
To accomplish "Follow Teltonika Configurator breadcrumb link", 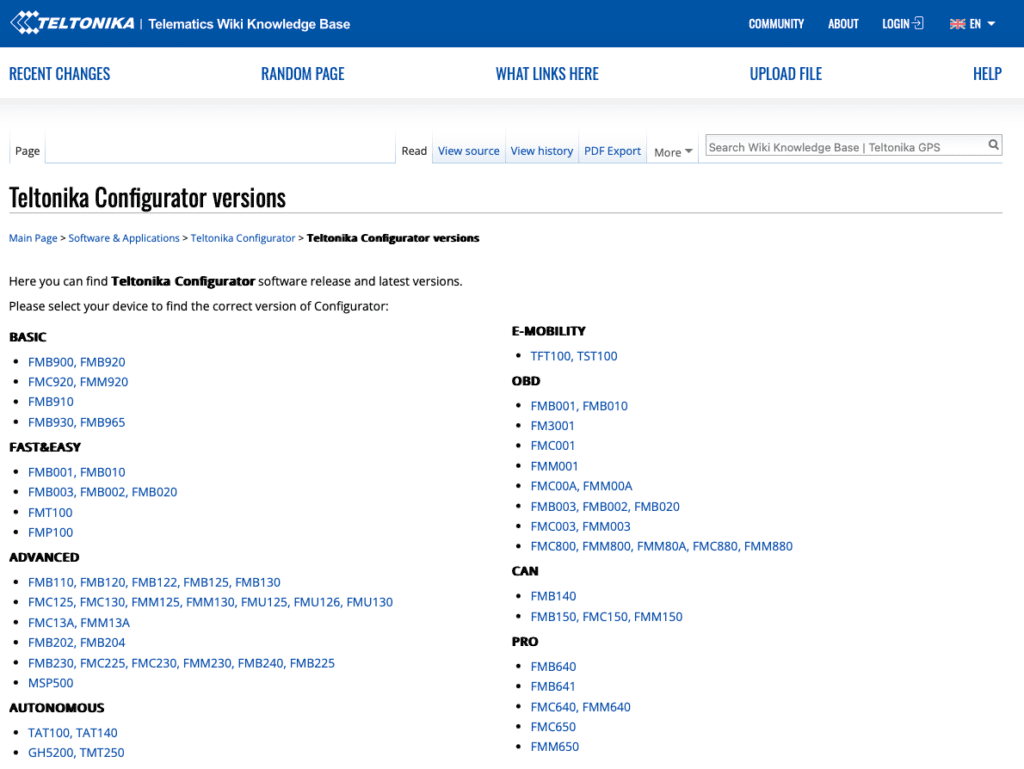I will (x=243, y=238).
